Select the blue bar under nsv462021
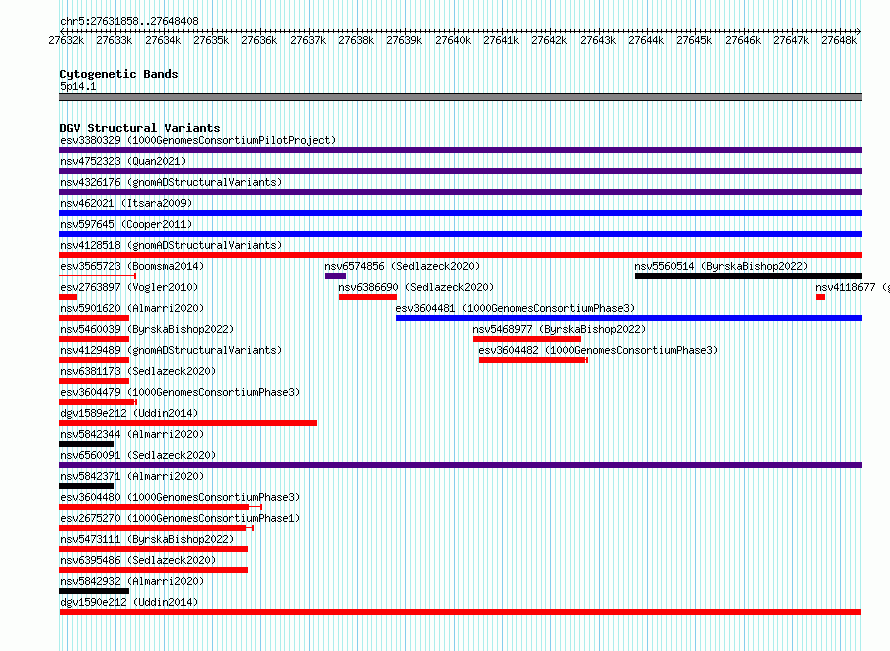Image resolution: width=890 pixels, height=651 pixels. (x=460, y=213)
